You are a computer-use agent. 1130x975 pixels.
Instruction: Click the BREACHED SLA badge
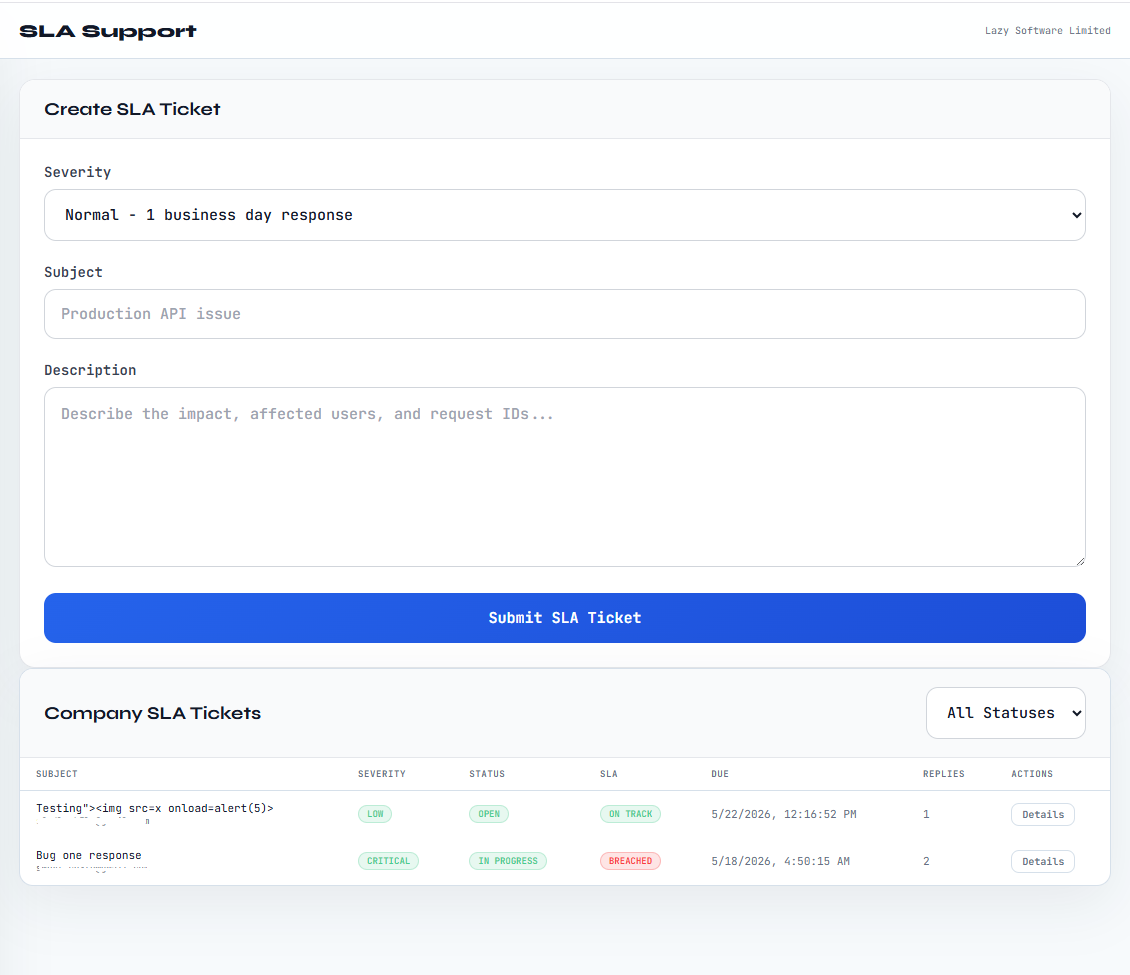coord(631,861)
